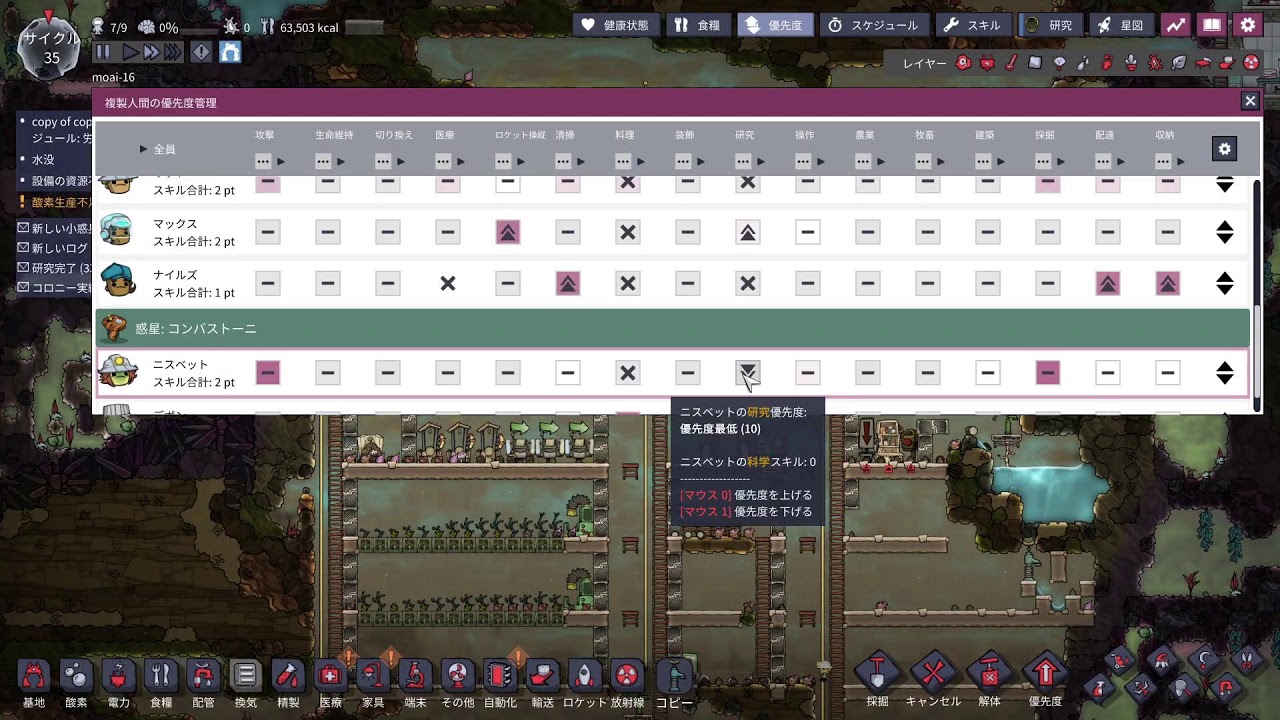Viewport: 1280px width, 720px height.
Task: Open the ロケット (Rocketry) build category
Action: [x=584, y=677]
